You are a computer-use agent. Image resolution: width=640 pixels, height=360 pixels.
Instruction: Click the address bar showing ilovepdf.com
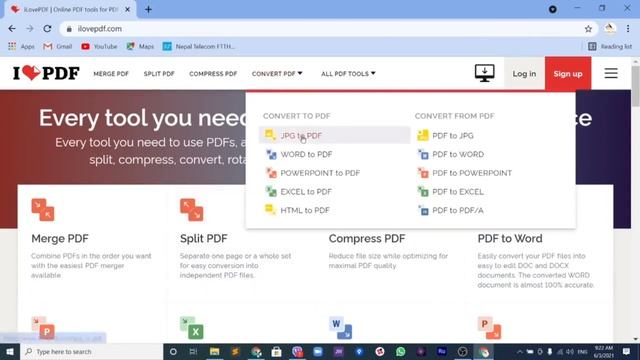click(x=329, y=29)
